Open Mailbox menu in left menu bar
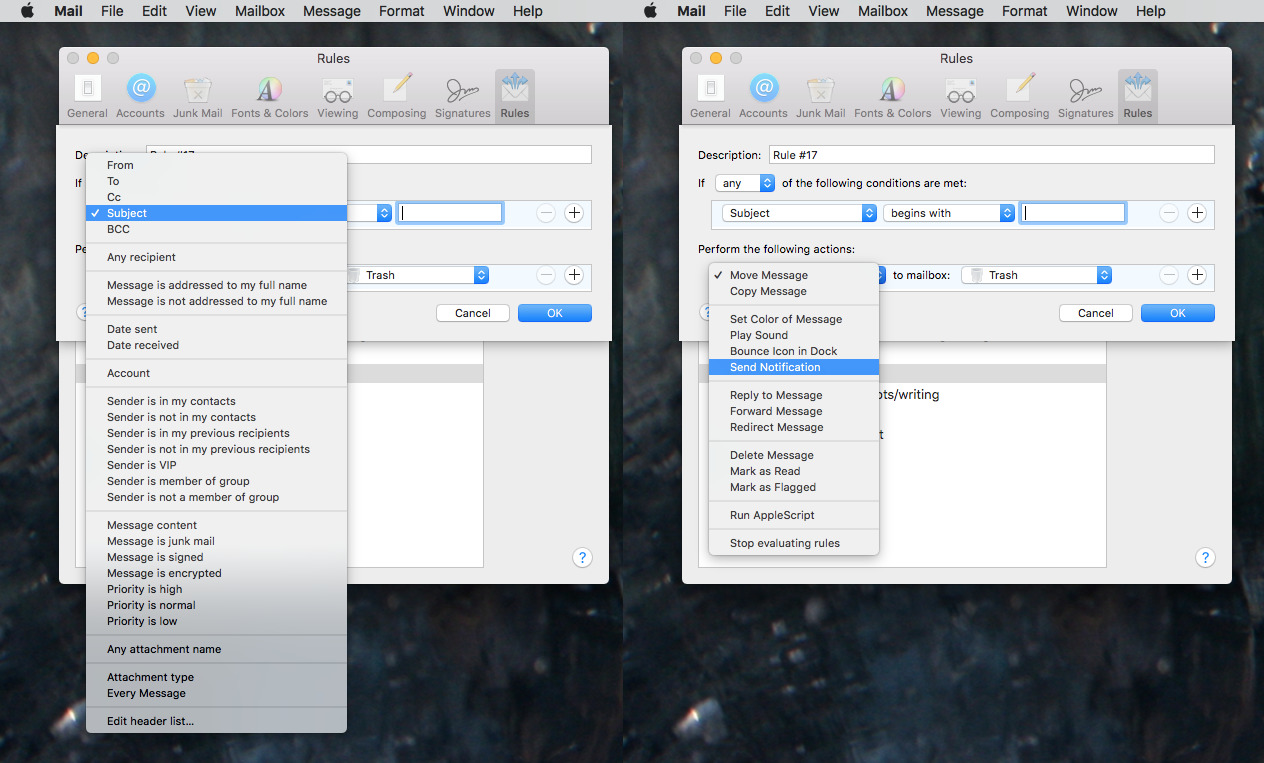The image size is (1264, 763). click(260, 11)
